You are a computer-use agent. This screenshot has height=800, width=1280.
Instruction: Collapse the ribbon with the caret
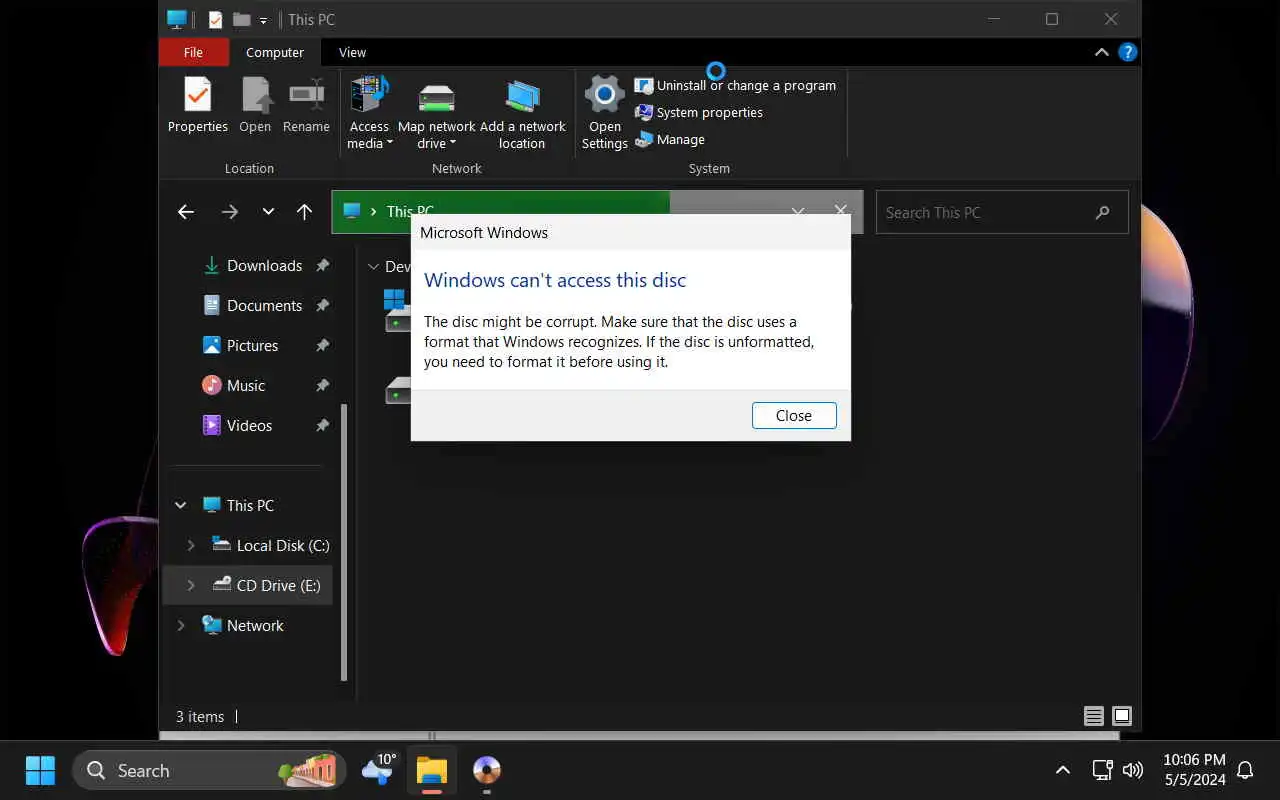click(x=1101, y=52)
